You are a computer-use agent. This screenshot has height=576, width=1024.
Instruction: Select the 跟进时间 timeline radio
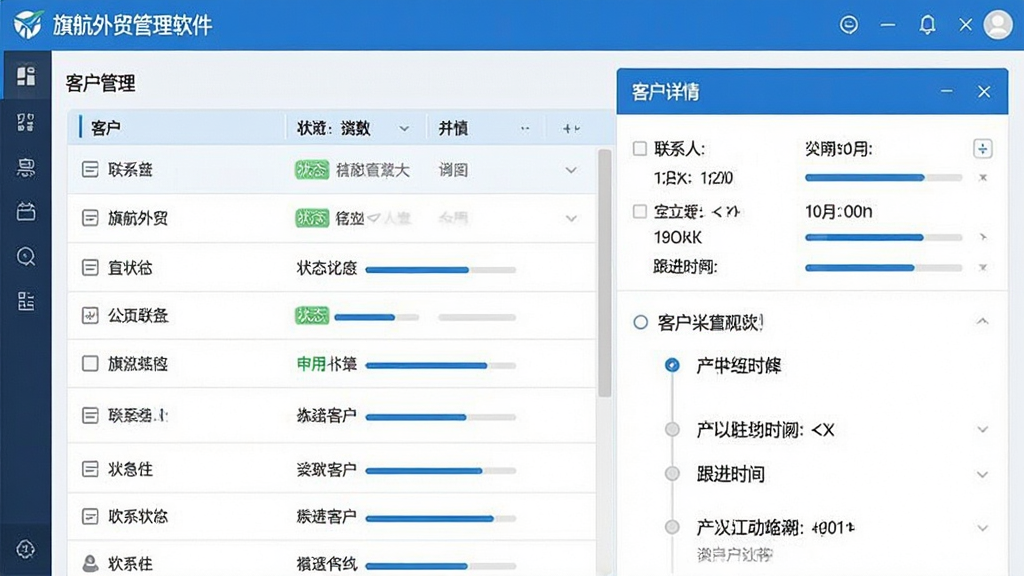pyautogui.click(x=672, y=473)
